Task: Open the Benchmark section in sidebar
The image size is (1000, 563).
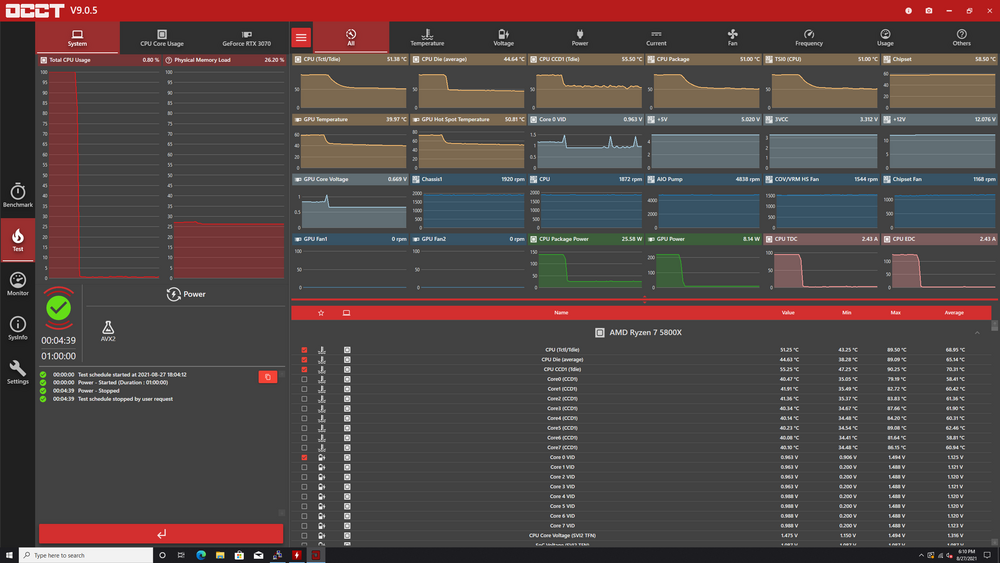Action: tap(18, 195)
